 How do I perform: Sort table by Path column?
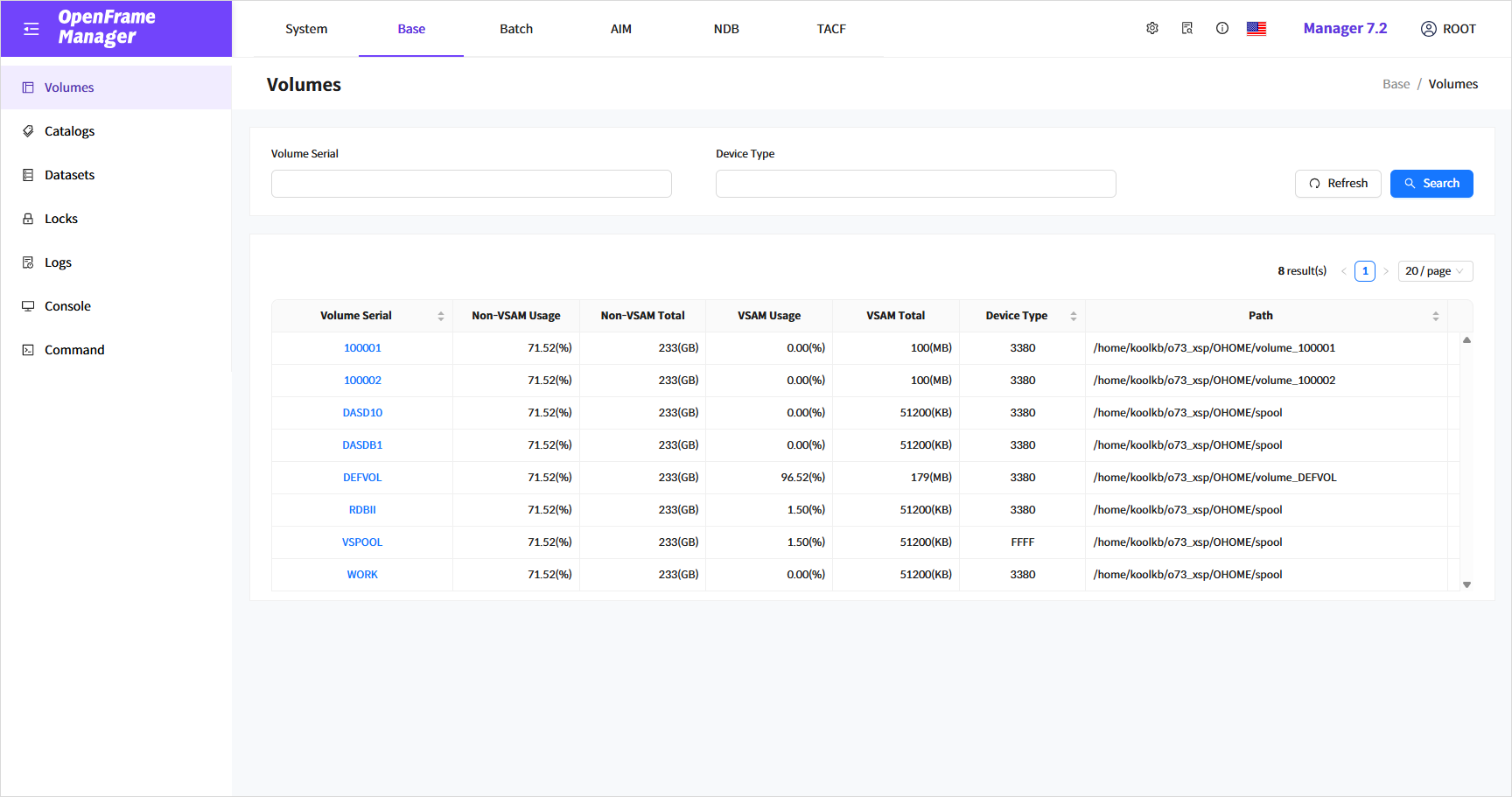(x=1436, y=316)
